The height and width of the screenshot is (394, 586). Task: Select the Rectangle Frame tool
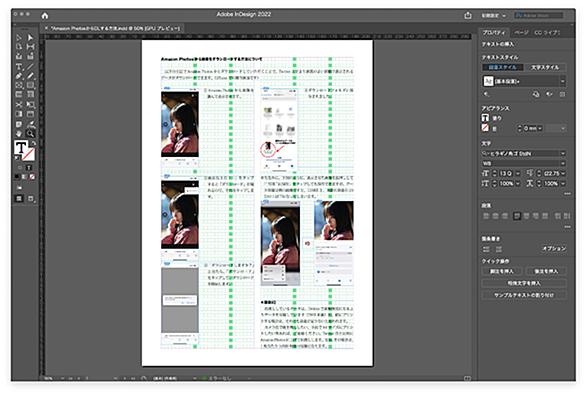tap(19, 85)
